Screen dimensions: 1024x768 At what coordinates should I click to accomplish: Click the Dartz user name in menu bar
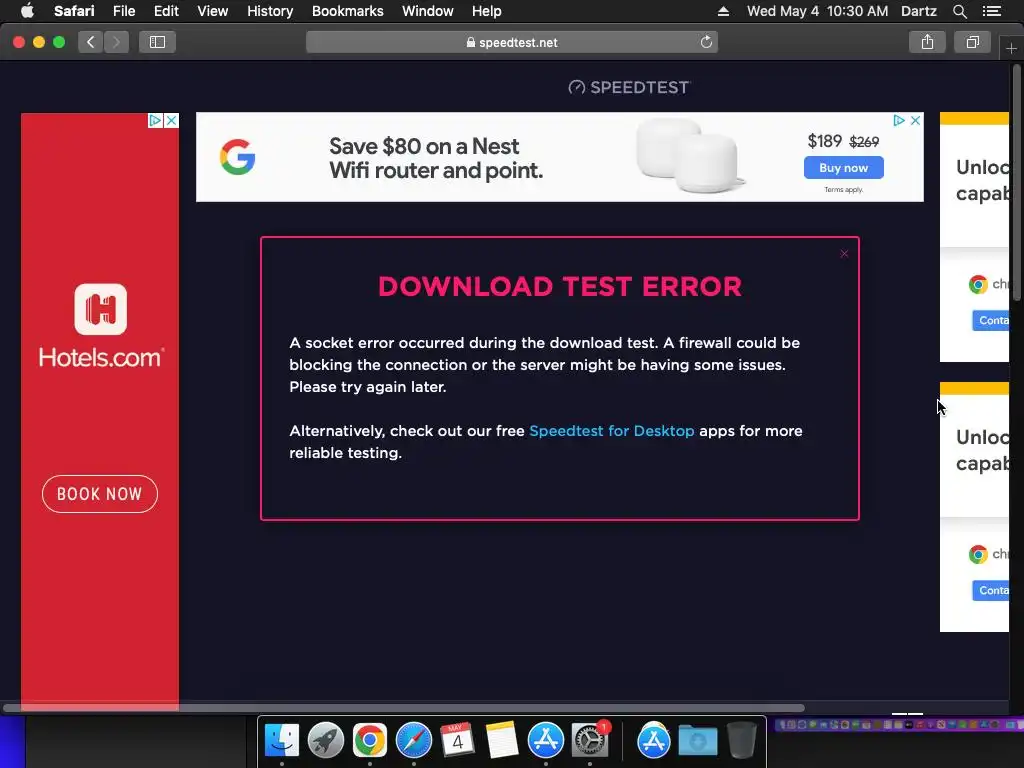click(918, 11)
